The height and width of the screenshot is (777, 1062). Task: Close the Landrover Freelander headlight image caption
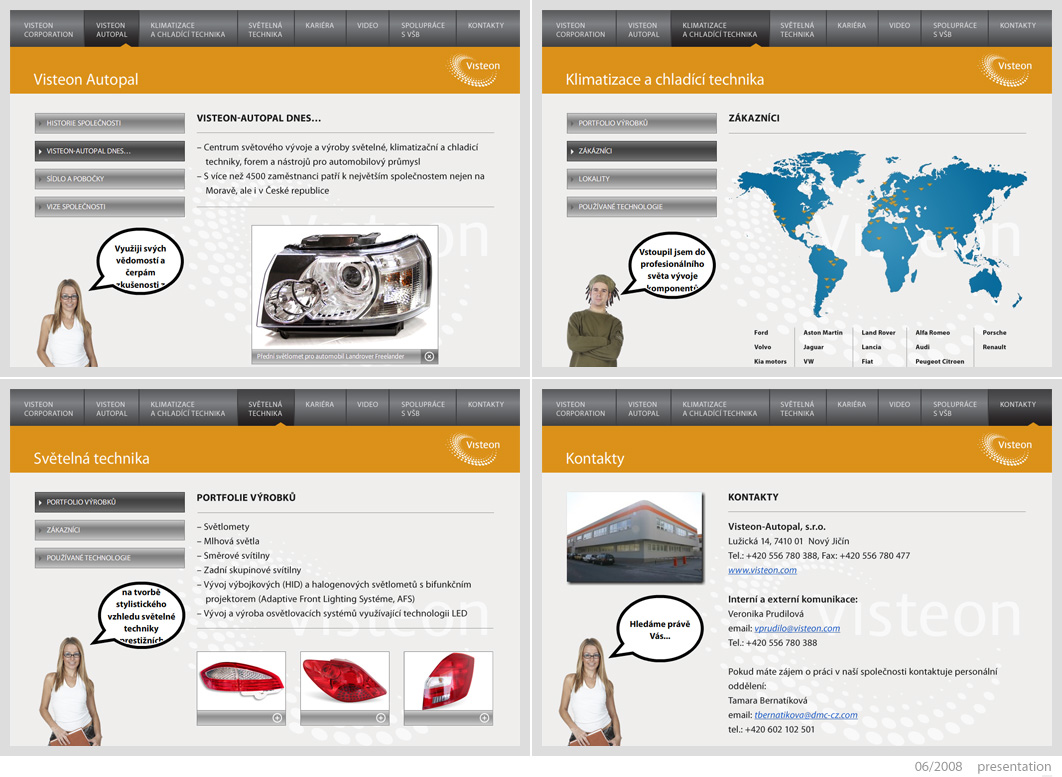pos(429,356)
